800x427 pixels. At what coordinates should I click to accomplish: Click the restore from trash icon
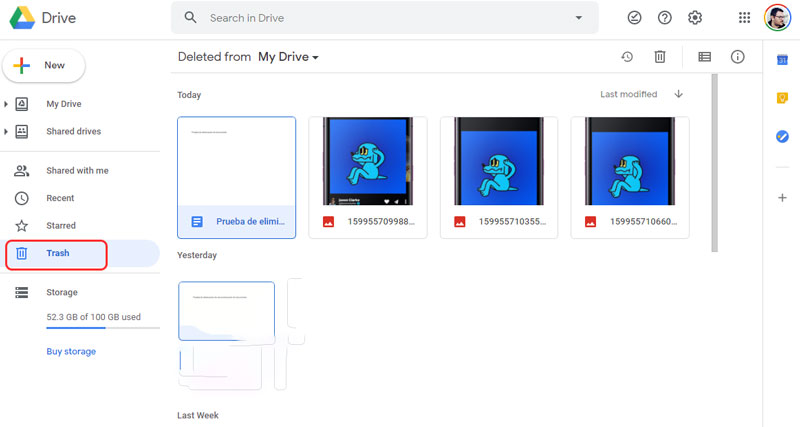tap(627, 57)
